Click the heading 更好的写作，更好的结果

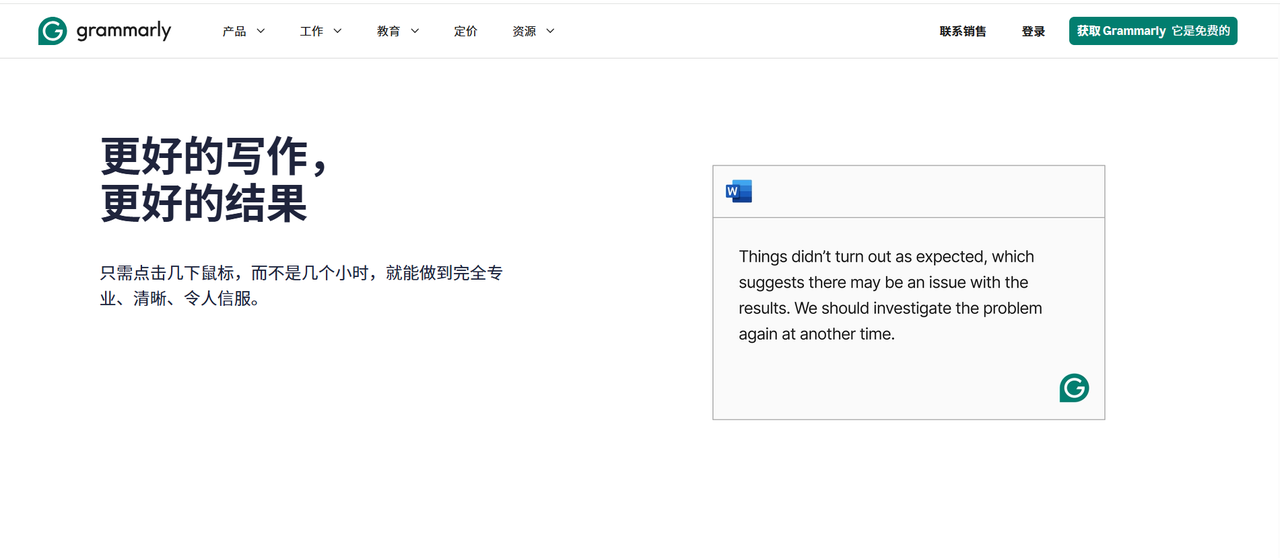tap(215, 180)
